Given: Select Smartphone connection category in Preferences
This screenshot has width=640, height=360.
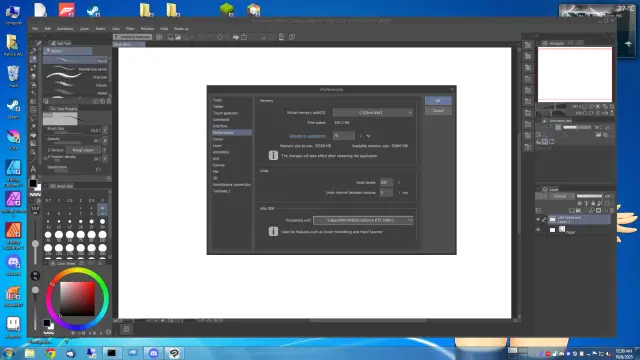Looking at the screenshot, I should click(x=231, y=184).
